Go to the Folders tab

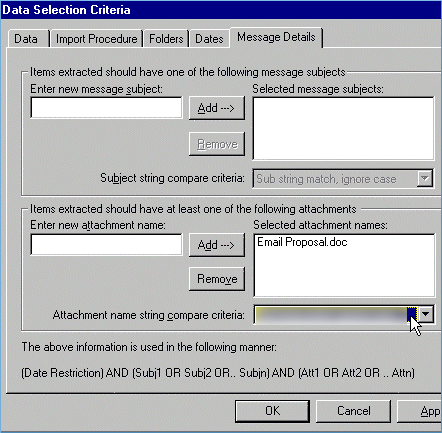click(166, 39)
